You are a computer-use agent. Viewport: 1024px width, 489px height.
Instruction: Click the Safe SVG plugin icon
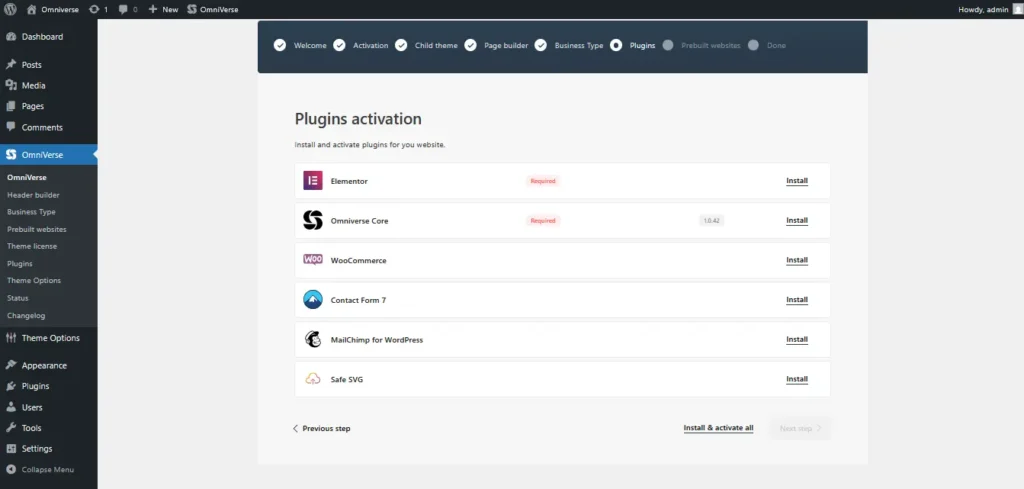[x=313, y=379]
